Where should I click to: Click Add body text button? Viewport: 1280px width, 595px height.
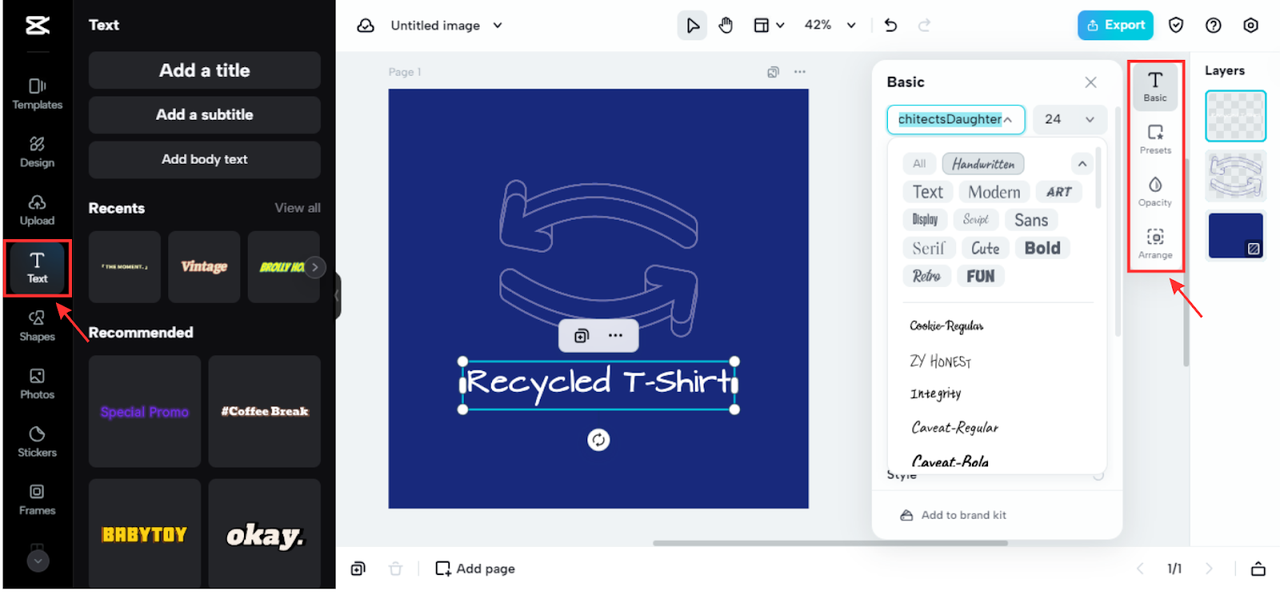(x=204, y=159)
